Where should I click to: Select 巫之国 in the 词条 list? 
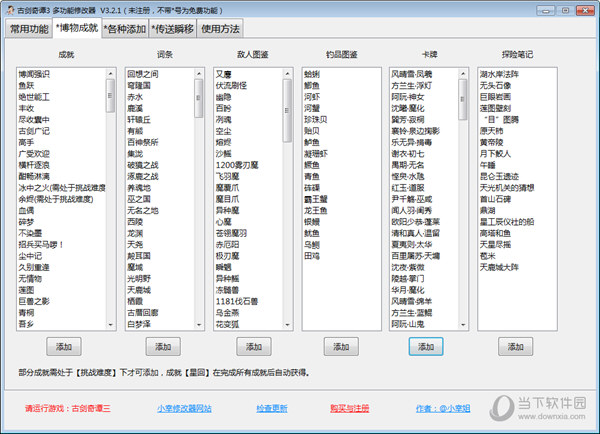click(139, 199)
